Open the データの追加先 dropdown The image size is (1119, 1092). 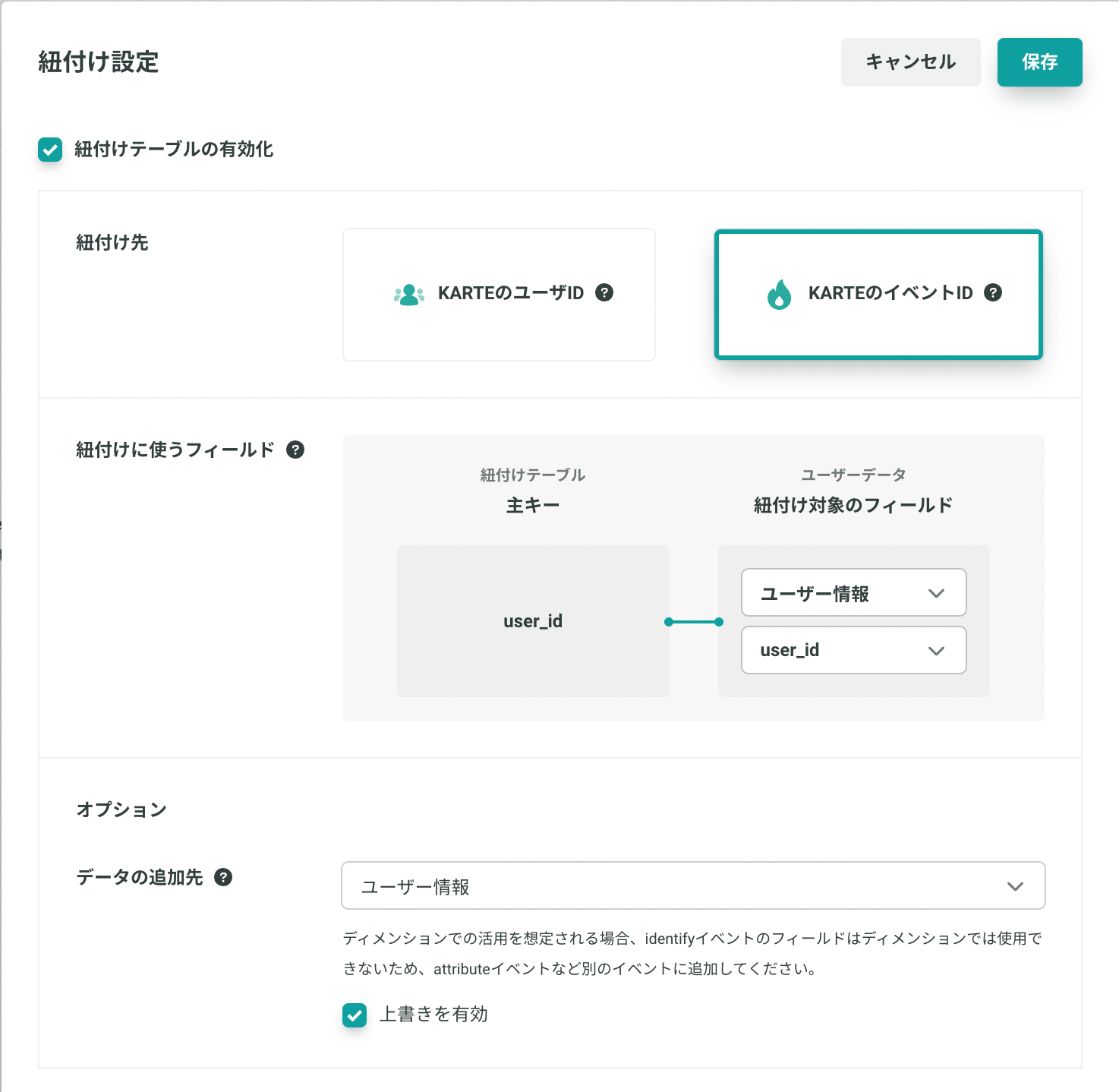(693, 885)
